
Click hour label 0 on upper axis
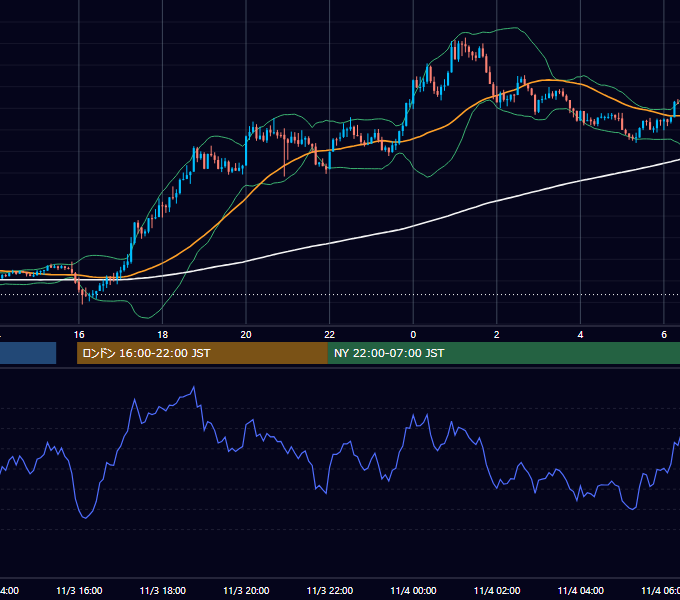point(413,335)
